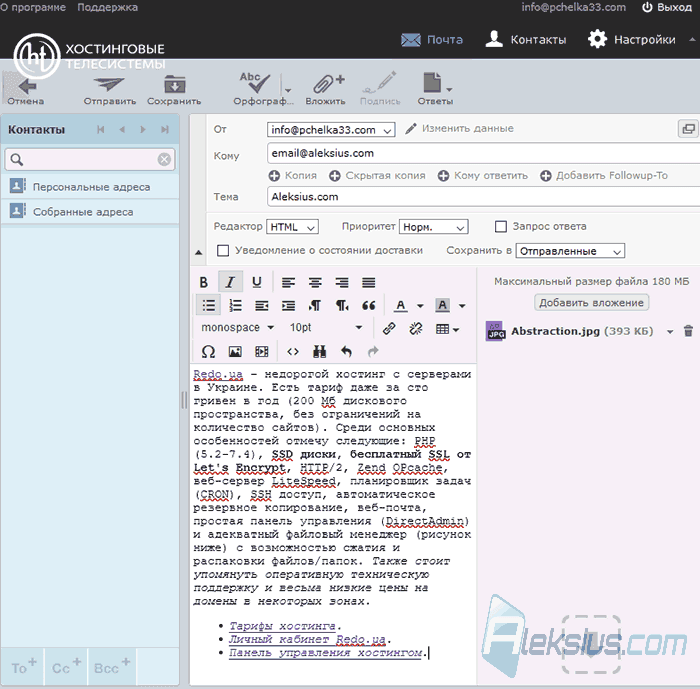The width and height of the screenshot is (700, 689).
Task: Insert a hyperlink
Action: [x=389, y=329]
